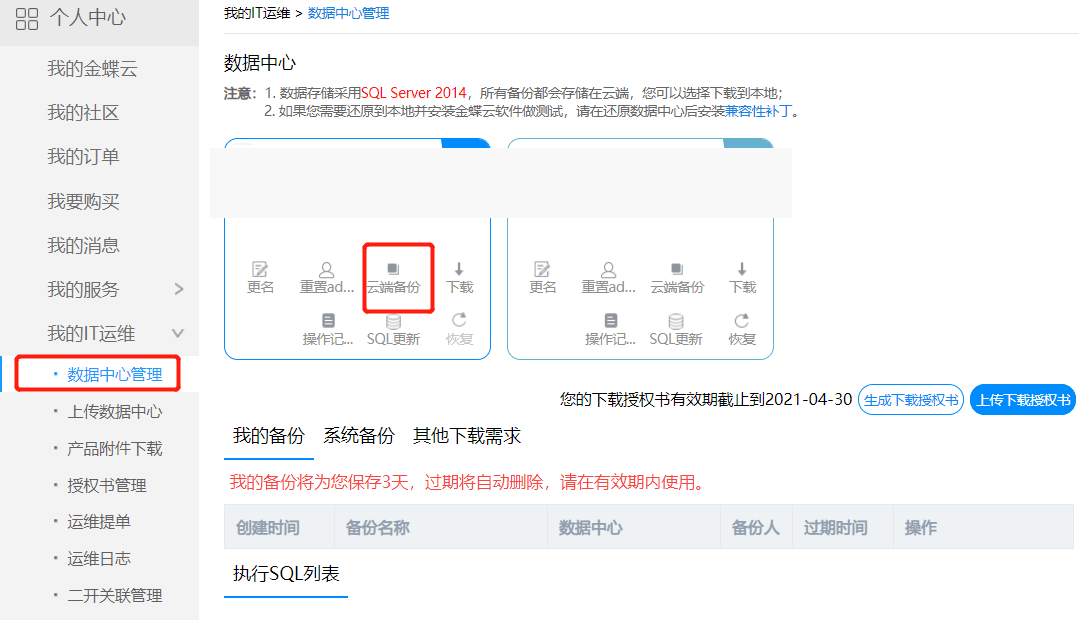Click the 下载 download icon on first data center
Screen dimensions: 1080x620
[x=459, y=277]
